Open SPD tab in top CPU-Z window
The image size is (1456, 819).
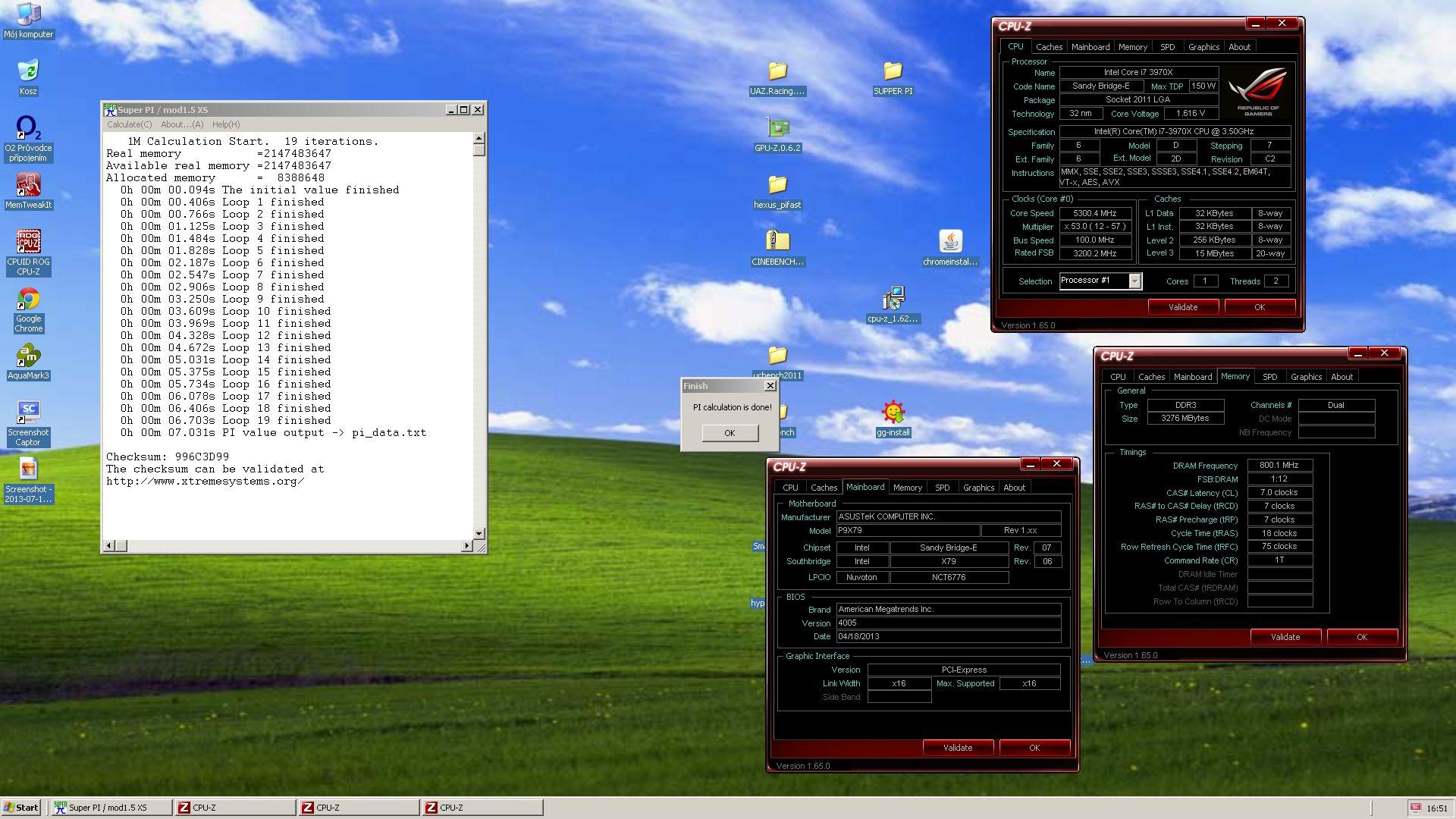(1168, 47)
